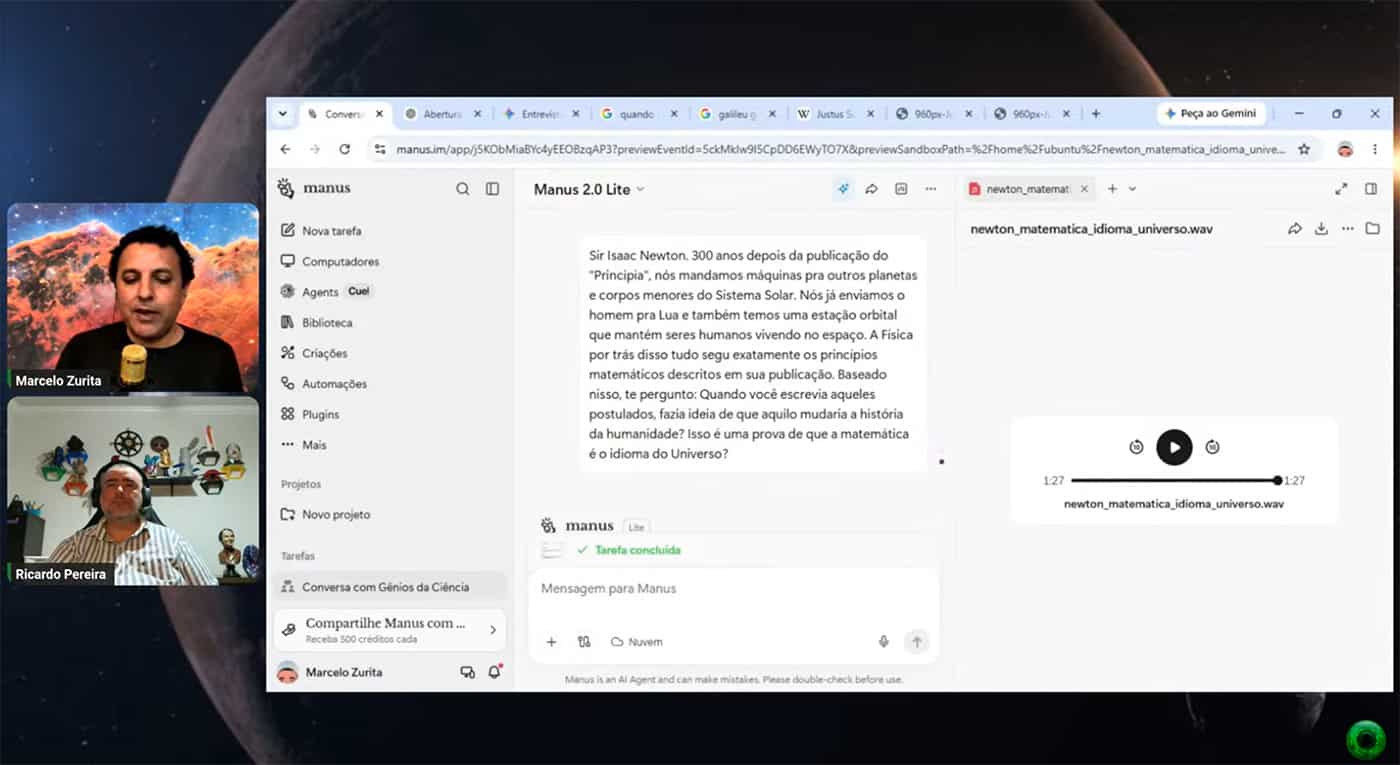The width and height of the screenshot is (1400, 765).
Task: Open task Conversa com Gênios da Ciência
Action: [x=391, y=587]
